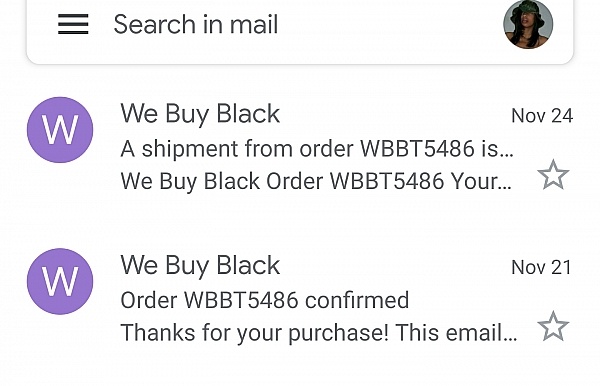Click the purple W icon beside the order confirmation
The image size is (600, 386).
point(60,282)
